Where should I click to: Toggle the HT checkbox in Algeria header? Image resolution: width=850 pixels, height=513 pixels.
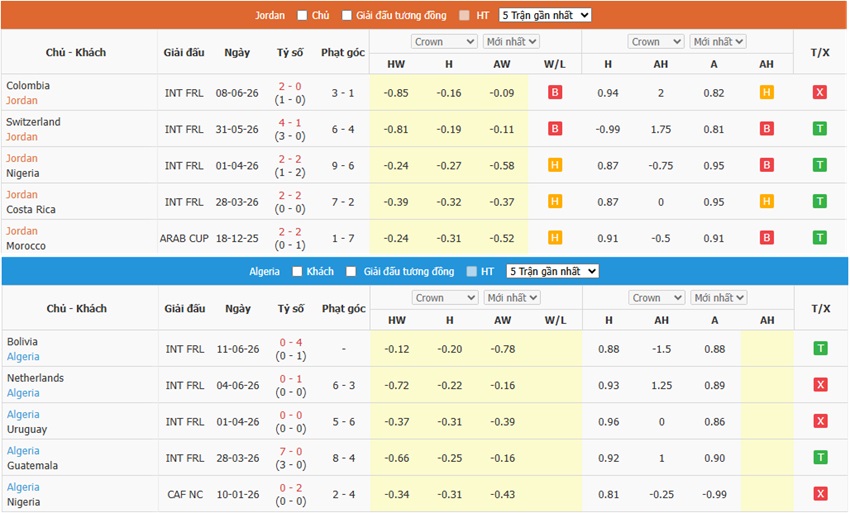472,271
